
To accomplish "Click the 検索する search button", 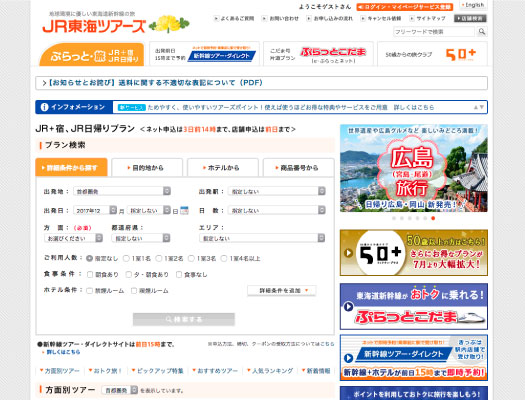I will (x=184, y=319).
